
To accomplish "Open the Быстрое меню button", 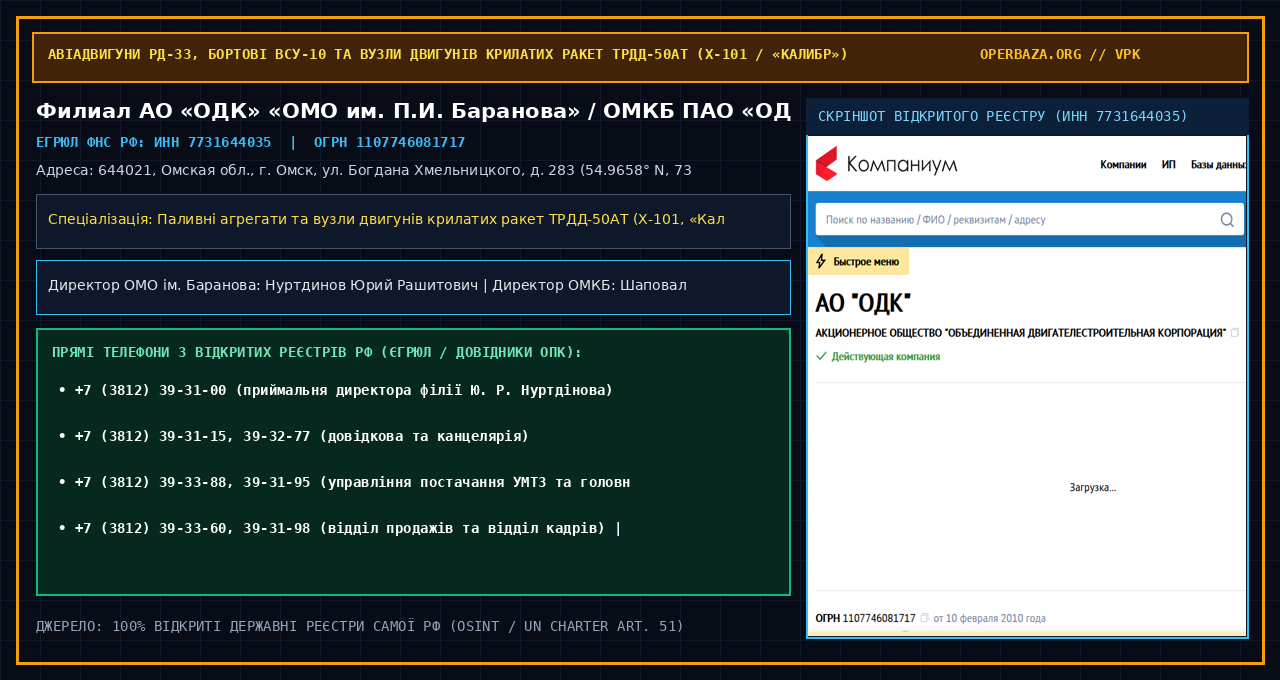I will (858, 262).
